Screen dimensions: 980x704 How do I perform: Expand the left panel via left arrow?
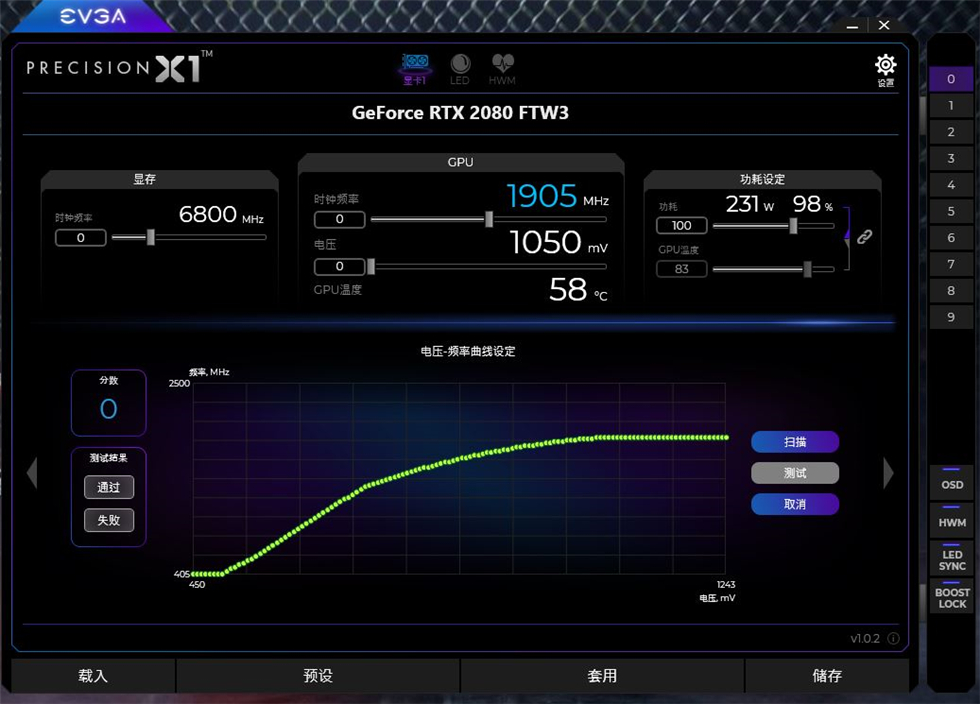[32, 474]
